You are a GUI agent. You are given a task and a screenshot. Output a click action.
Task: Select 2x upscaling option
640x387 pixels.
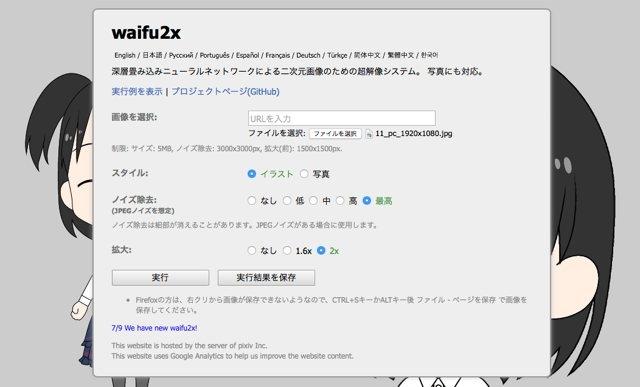click(321, 250)
